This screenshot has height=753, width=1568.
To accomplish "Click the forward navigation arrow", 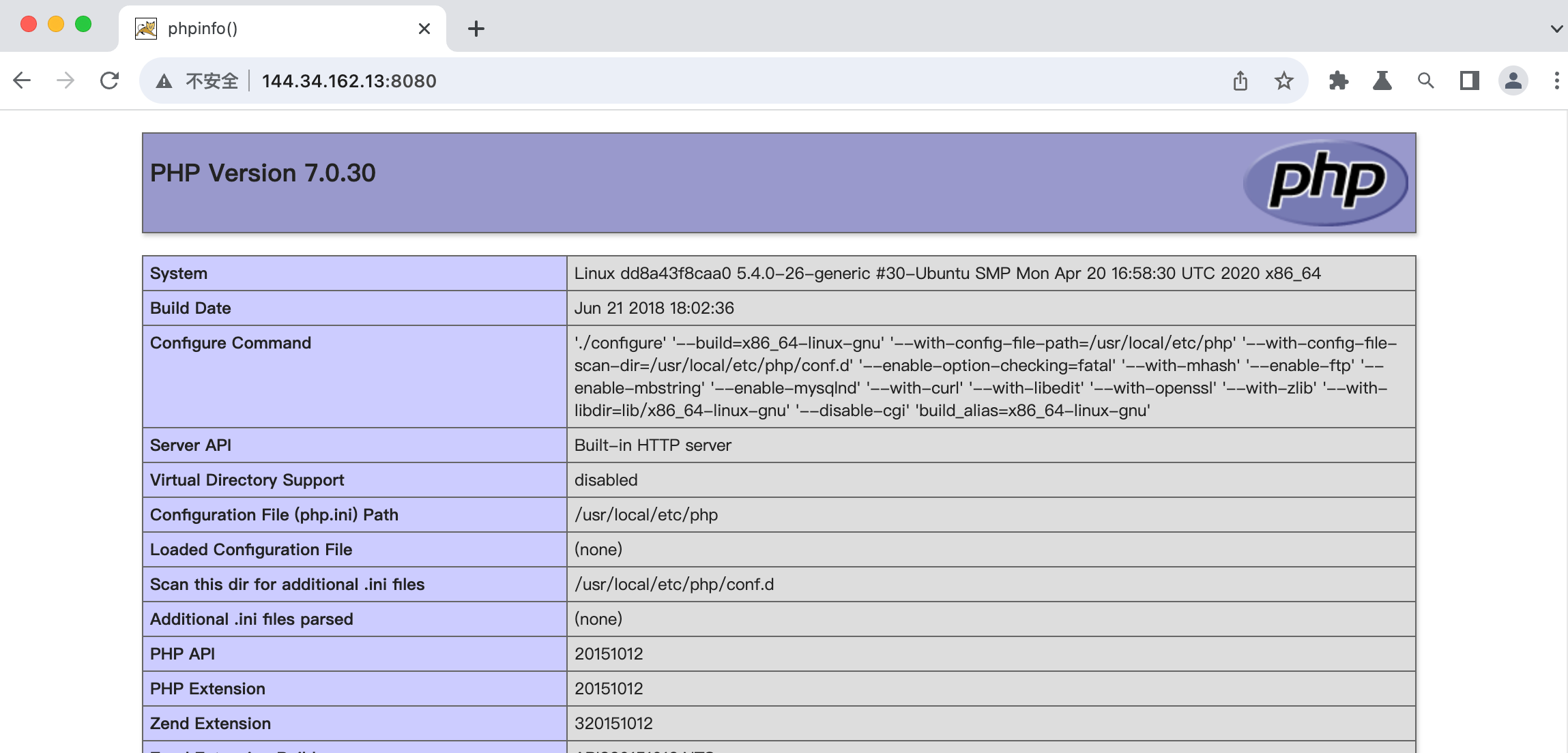I will click(x=66, y=80).
